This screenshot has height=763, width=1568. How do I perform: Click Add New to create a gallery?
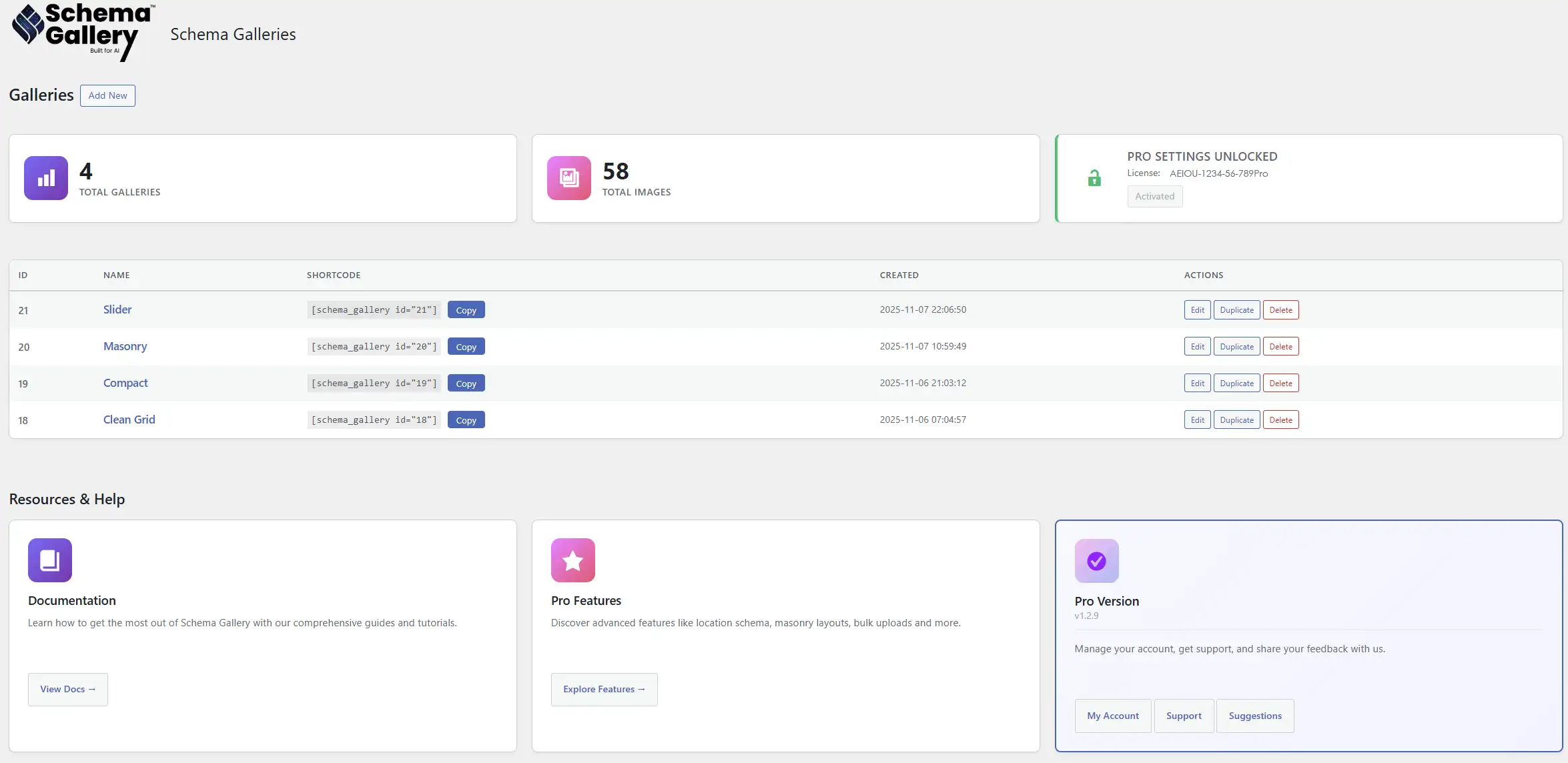(107, 95)
